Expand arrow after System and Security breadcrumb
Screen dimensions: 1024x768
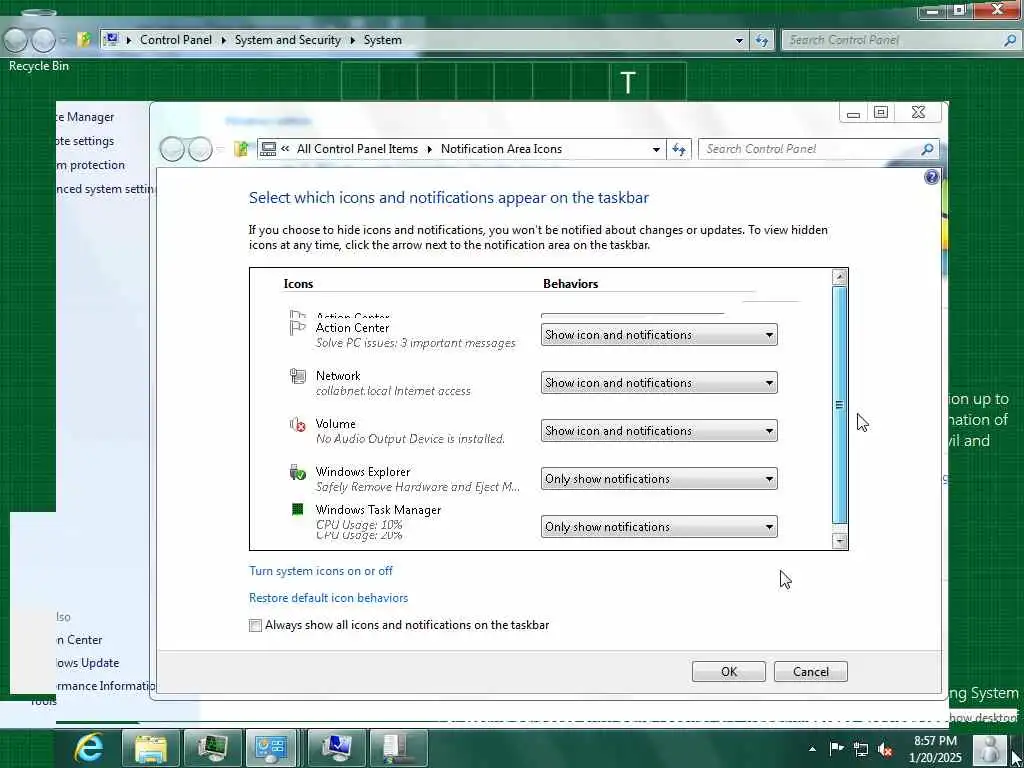coord(352,40)
